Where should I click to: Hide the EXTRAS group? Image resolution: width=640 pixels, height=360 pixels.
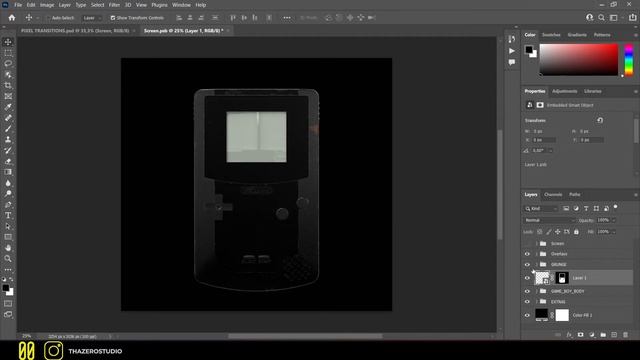(x=527, y=302)
